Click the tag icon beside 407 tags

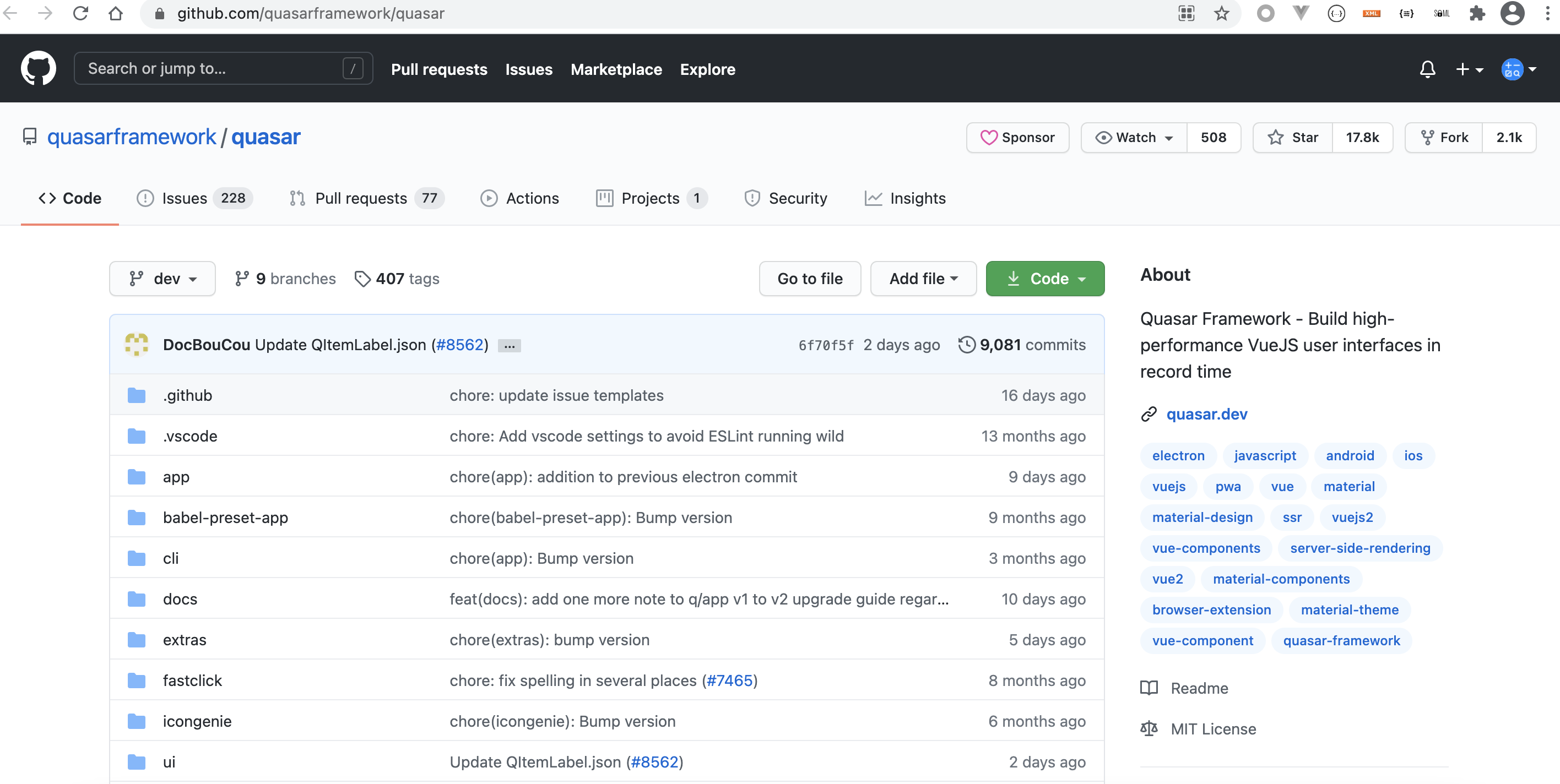point(363,279)
